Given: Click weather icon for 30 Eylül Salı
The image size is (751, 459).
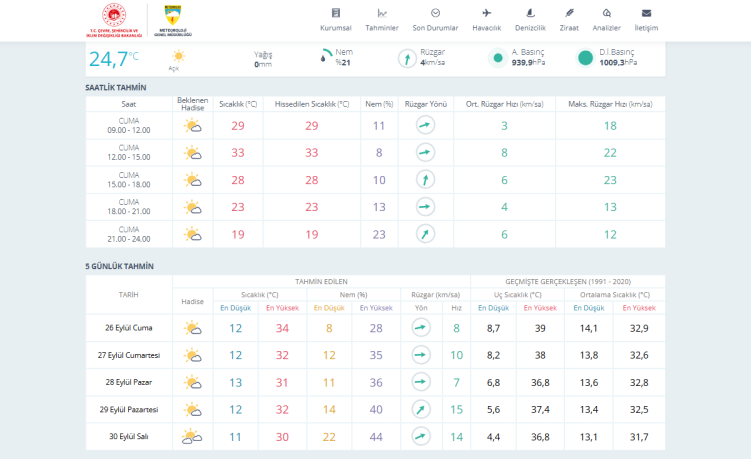Looking at the screenshot, I should 192,436.
